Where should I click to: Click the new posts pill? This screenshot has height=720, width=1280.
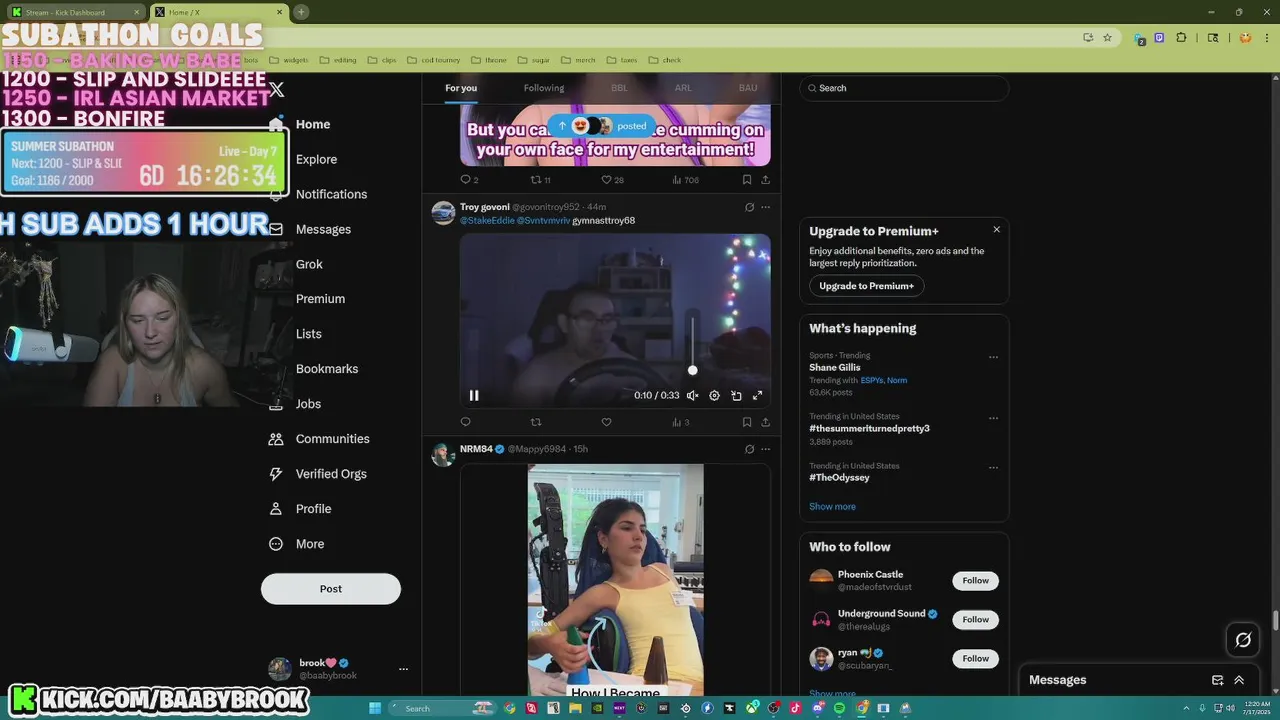point(602,126)
